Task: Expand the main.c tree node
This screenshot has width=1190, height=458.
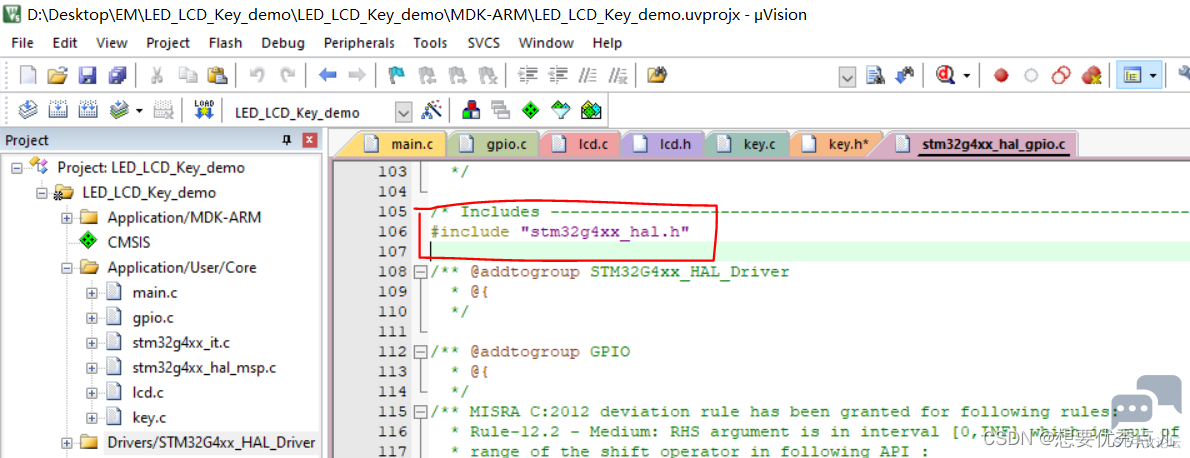Action: coord(92,292)
